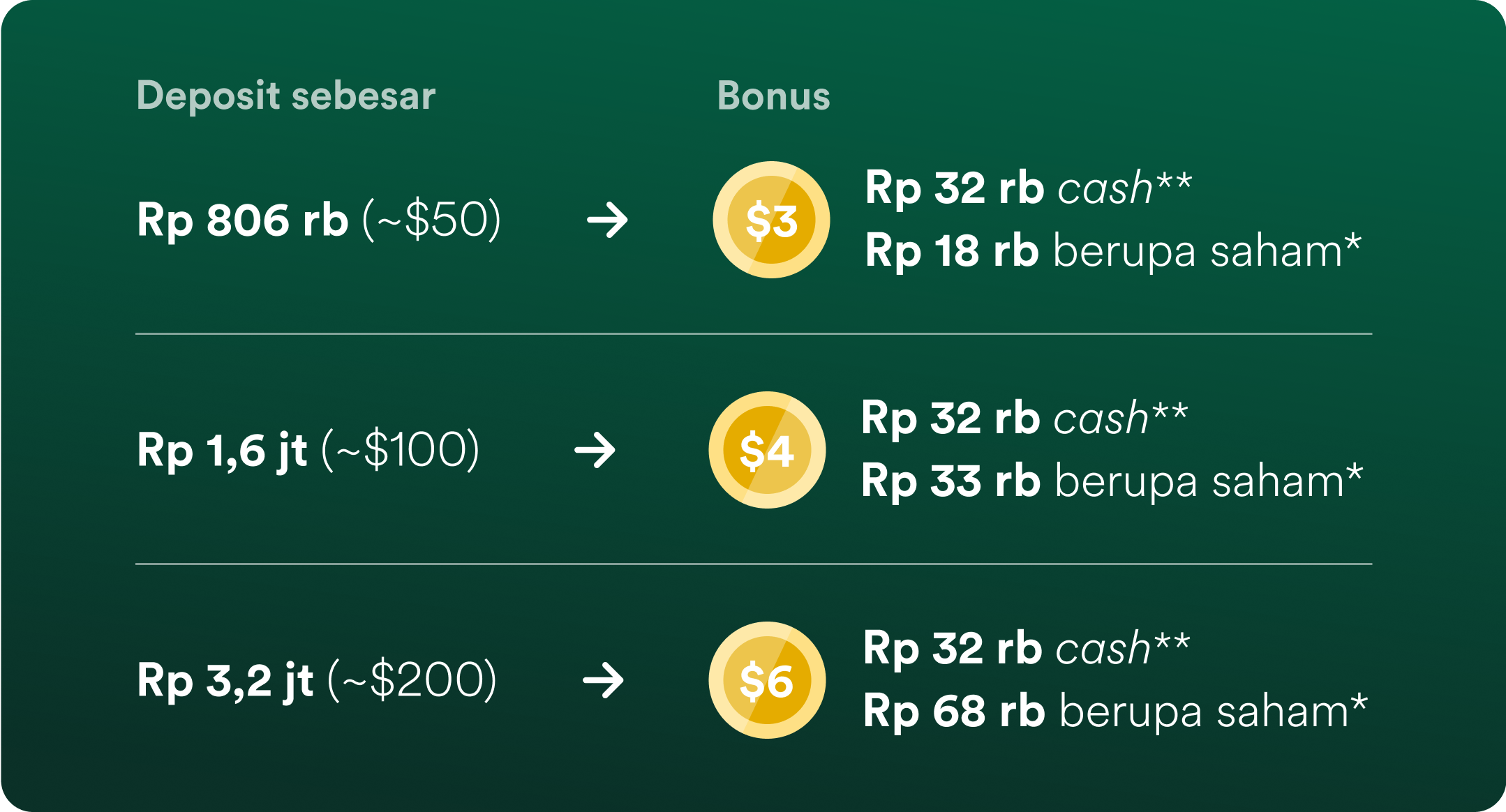Select the Rp 806 rb (~$50) deposit amount
This screenshot has width=1506, height=812.
(x=319, y=220)
